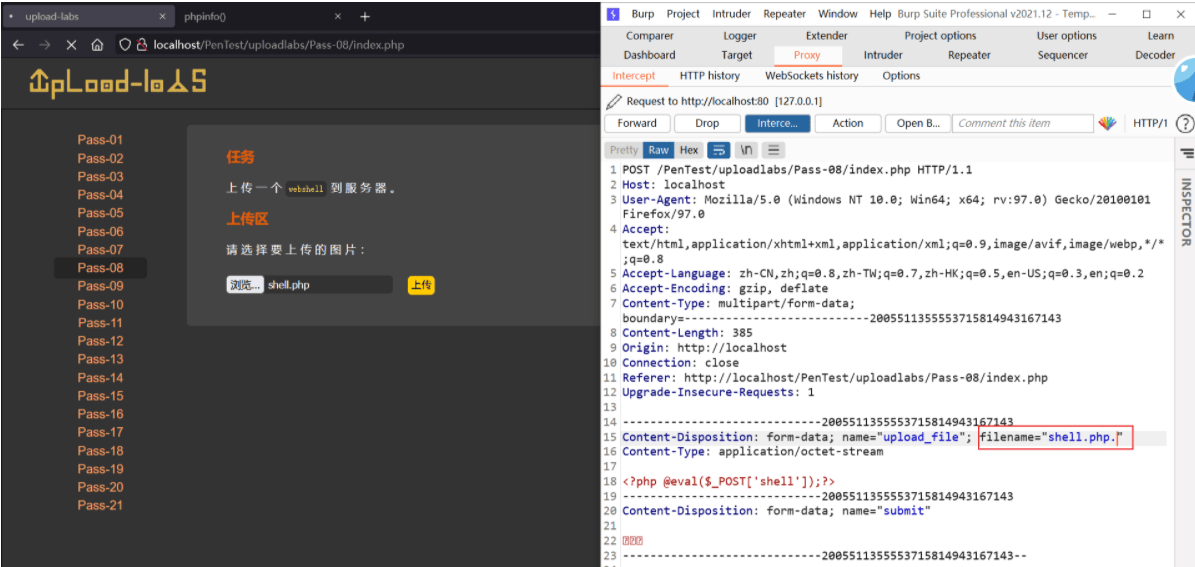Click the Upload-labs logo
The image size is (1195, 567).
(117, 82)
